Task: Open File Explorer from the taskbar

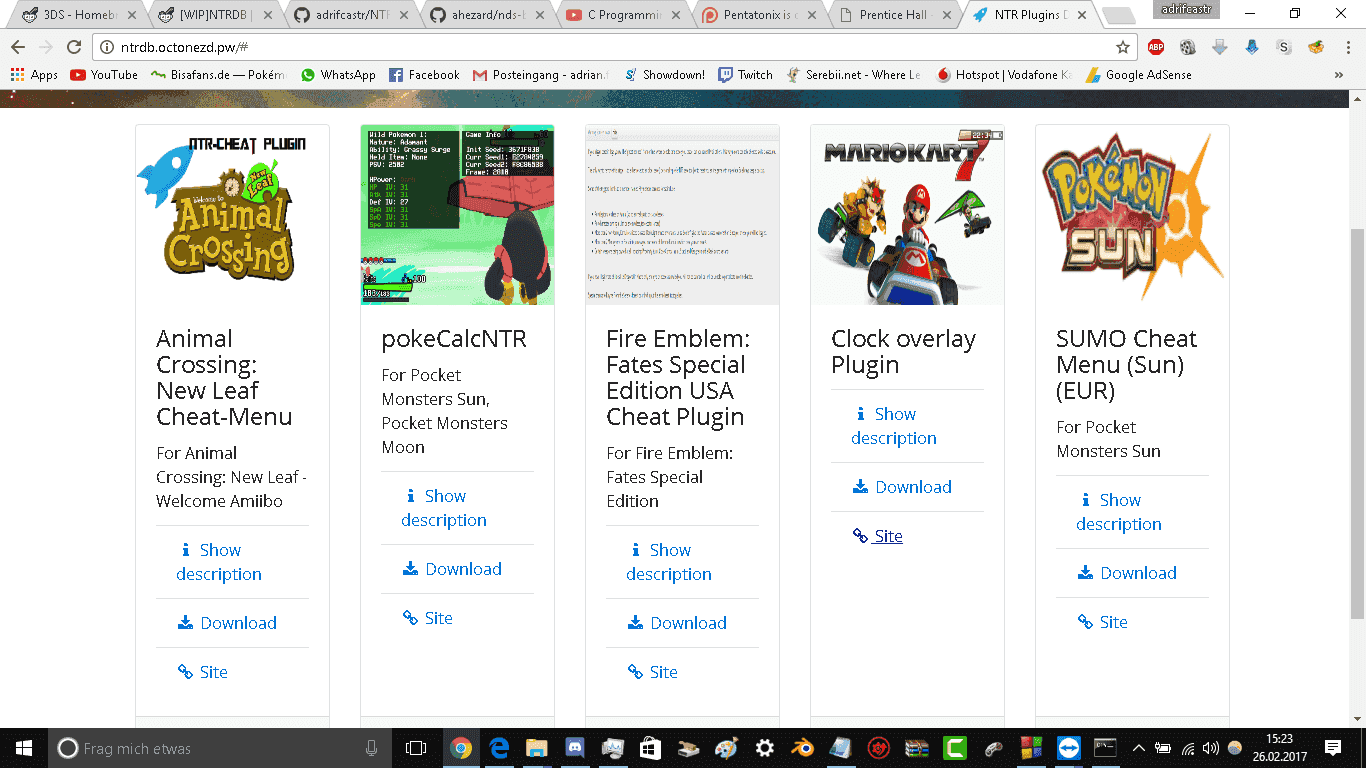Action: tap(537, 748)
